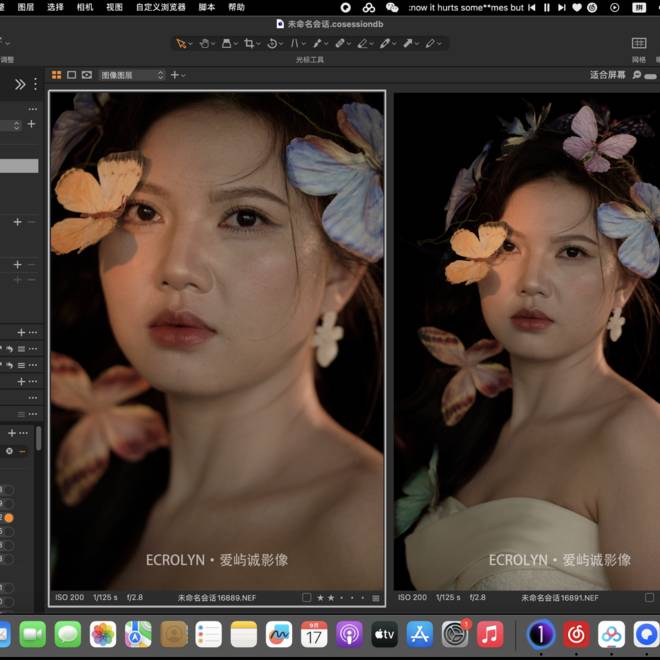660x660 pixels.
Task: Select the rotate tool
Action: click(272, 43)
